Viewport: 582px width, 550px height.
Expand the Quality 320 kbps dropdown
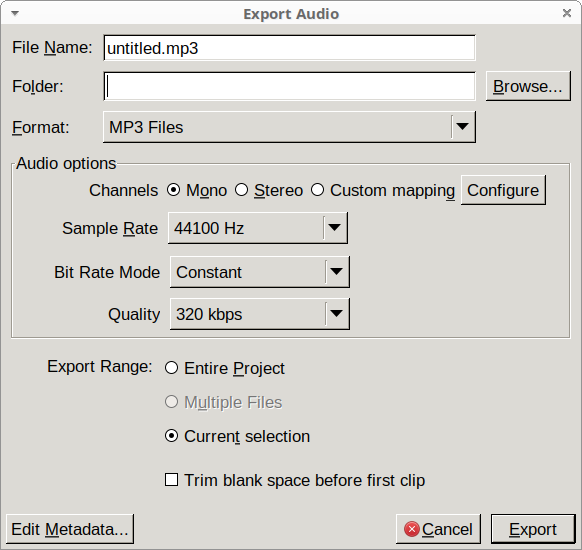coord(259,314)
